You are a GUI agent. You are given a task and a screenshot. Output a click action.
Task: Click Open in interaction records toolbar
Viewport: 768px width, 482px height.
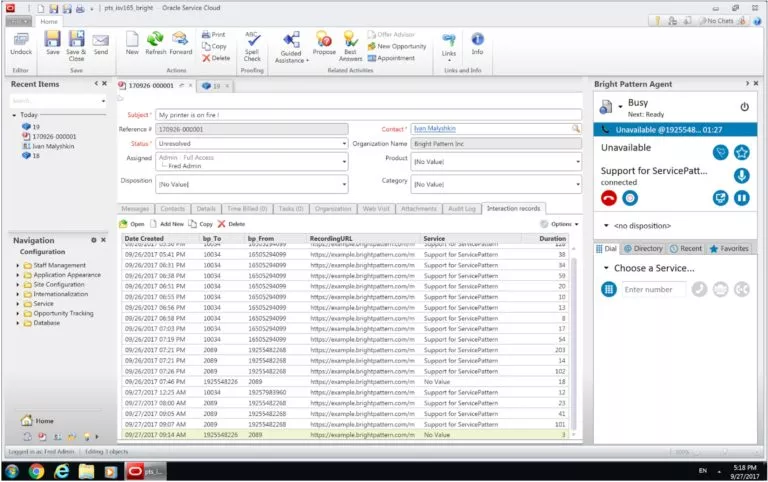132,224
